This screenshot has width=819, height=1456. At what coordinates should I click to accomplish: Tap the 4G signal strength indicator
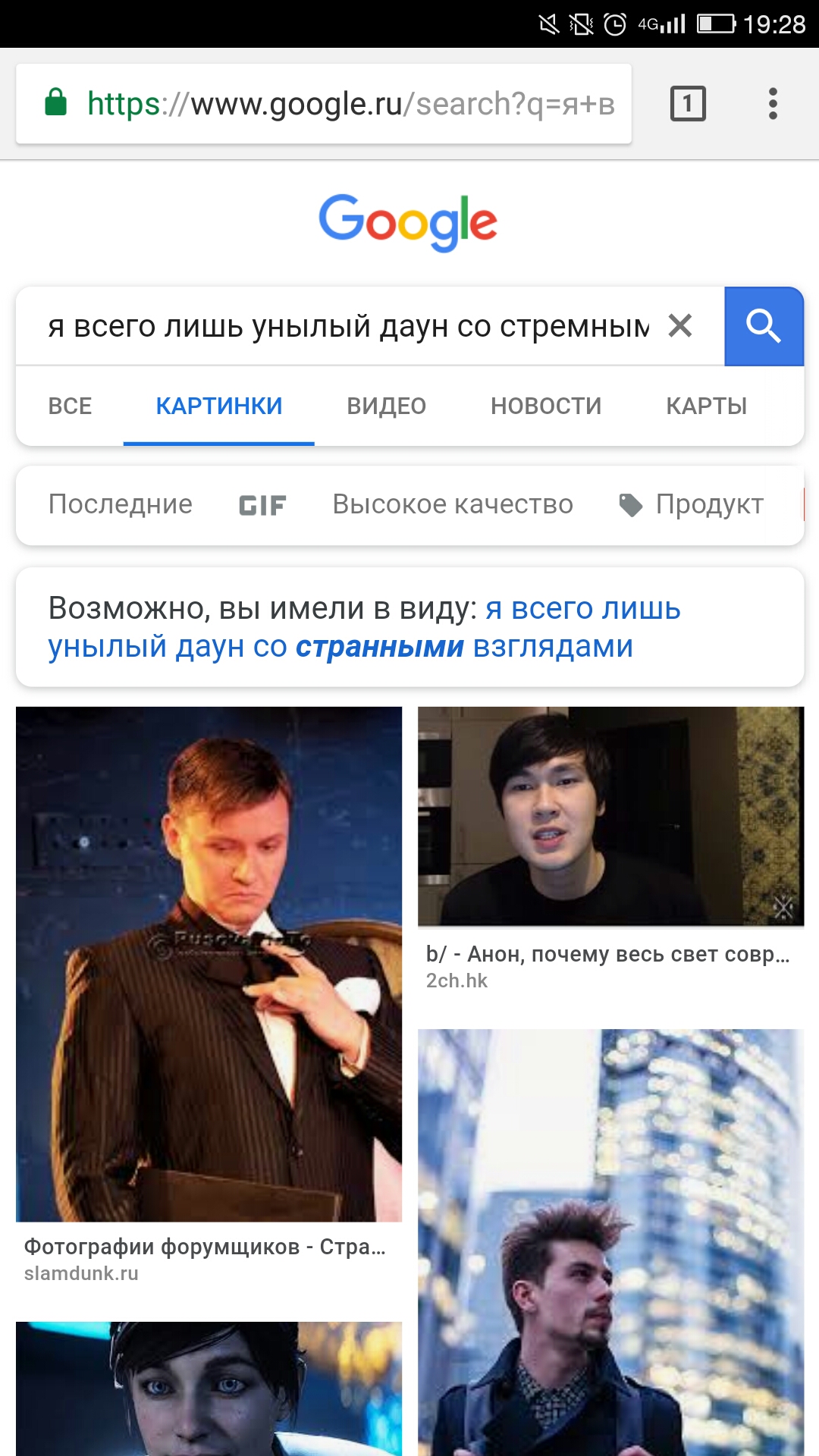point(661,24)
